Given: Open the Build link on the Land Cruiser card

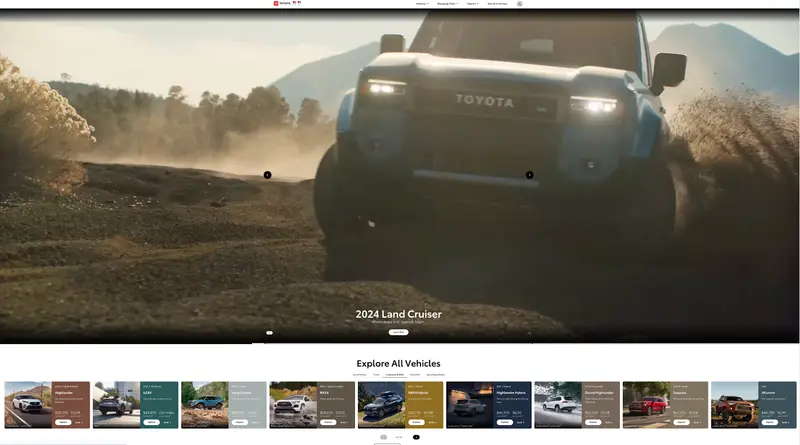Looking at the screenshot, I should pyautogui.click(x=255, y=423).
